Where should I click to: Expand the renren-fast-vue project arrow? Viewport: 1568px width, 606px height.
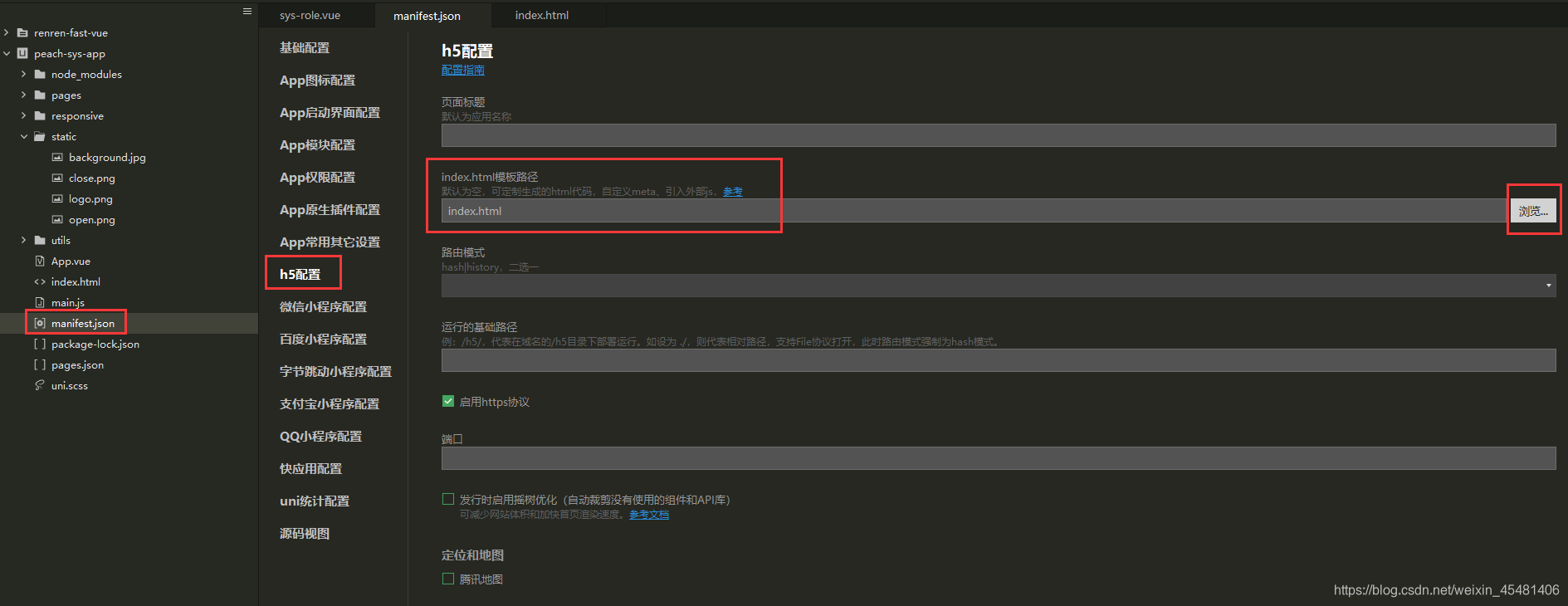point(7,33)
